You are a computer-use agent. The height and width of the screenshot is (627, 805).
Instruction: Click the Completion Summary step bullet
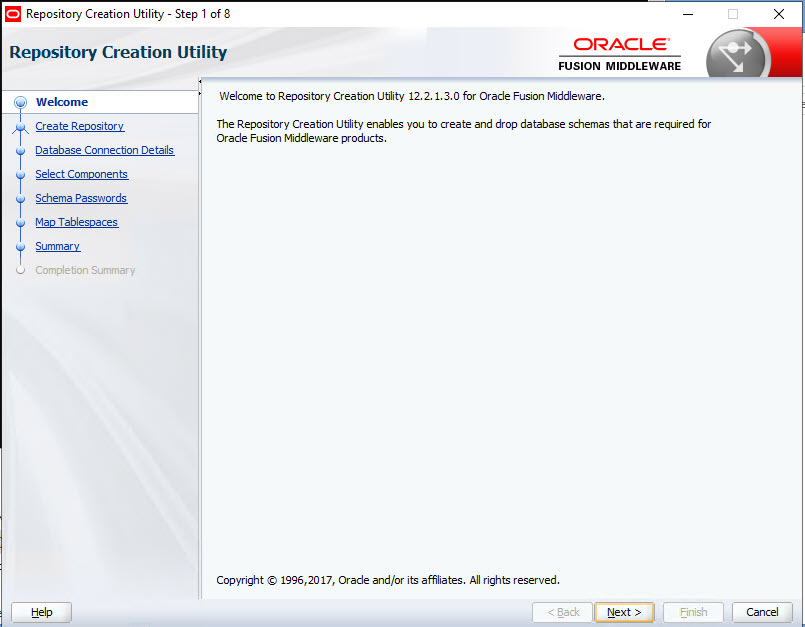(x=21, y=270)
